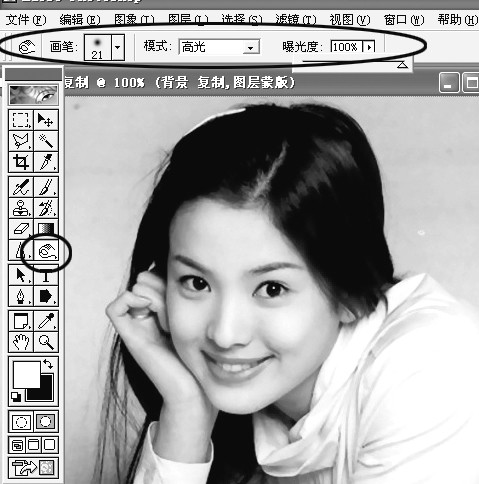Click Jump to ImageReady button
Viewport: 479px width, 484px height.
coord(33,467)
